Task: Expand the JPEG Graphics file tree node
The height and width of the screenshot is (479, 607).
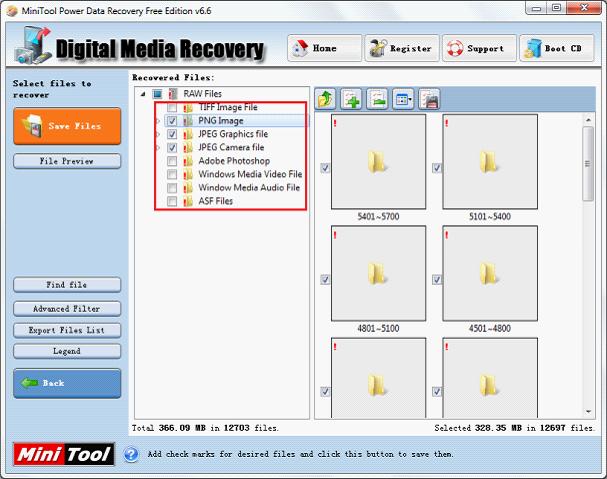Action: point(158,134)
